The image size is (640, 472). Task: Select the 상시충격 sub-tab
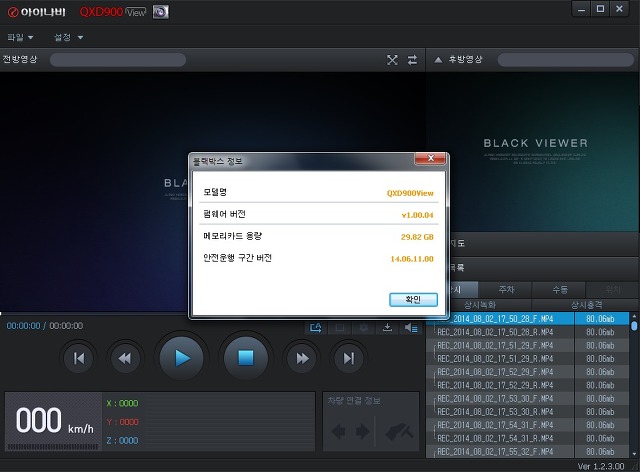click(586, 305)
